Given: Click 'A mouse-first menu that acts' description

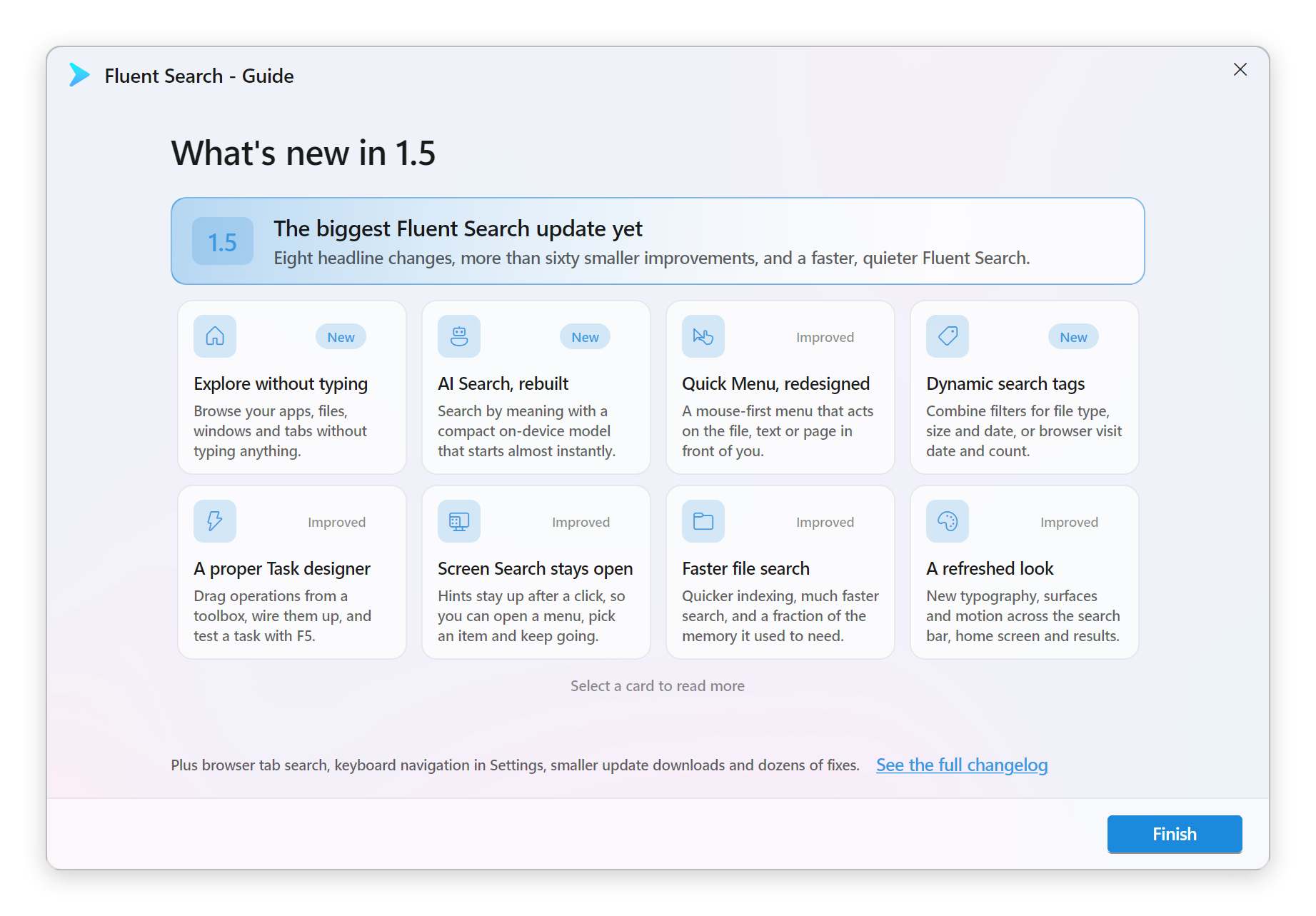Looking at the screenshot, I should click(x=778, y=431).
